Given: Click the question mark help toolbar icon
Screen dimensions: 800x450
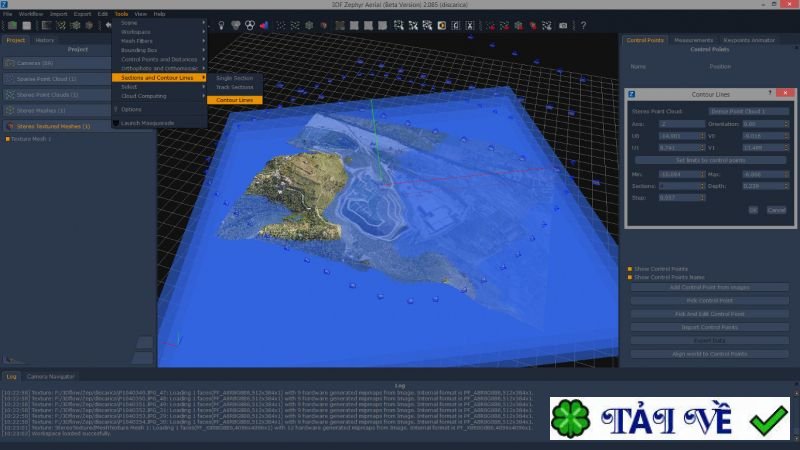Looking at the screenshot, I should pyautogui.click(x=583, y=26).
